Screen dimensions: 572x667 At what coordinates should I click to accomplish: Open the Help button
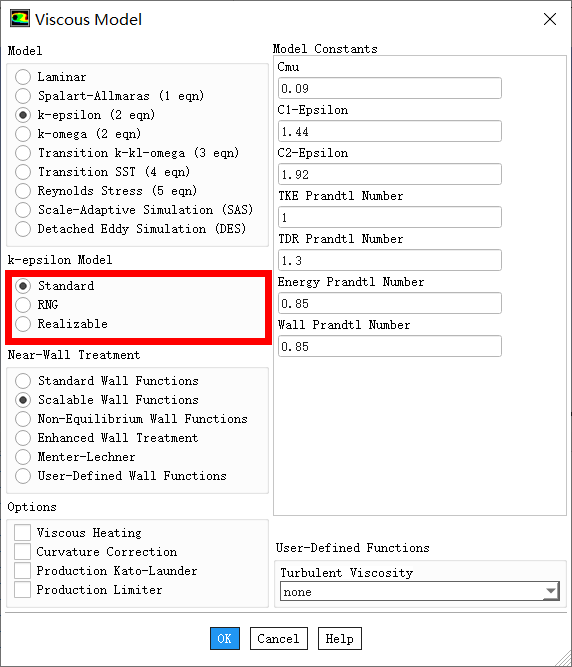340,638
